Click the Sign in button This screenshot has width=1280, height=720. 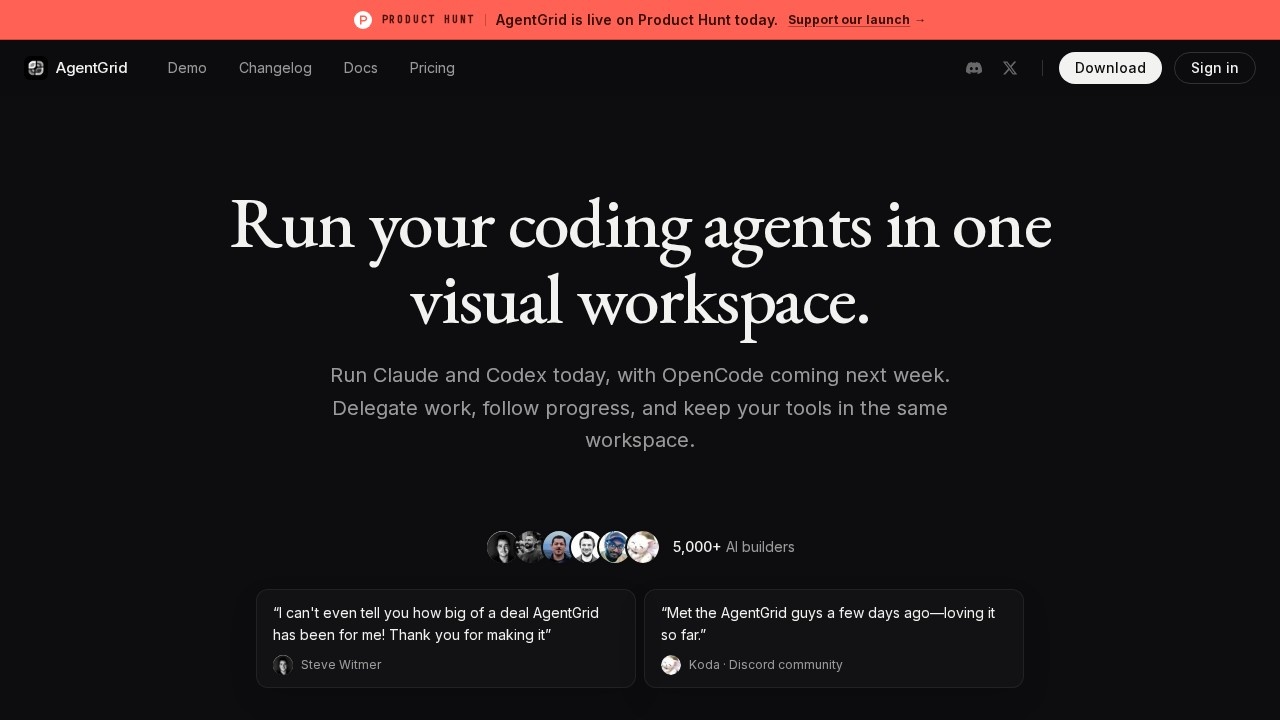1215,68
